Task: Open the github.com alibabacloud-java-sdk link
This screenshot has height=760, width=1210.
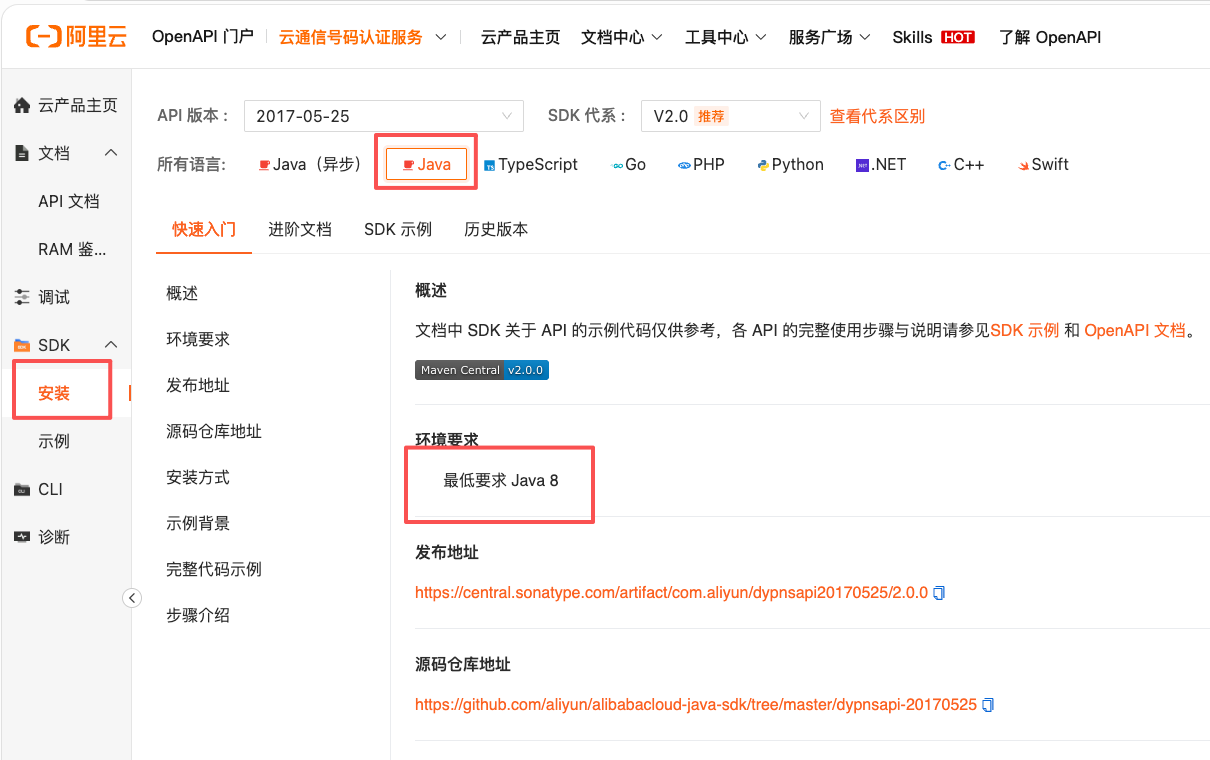Action: [696, 705]
